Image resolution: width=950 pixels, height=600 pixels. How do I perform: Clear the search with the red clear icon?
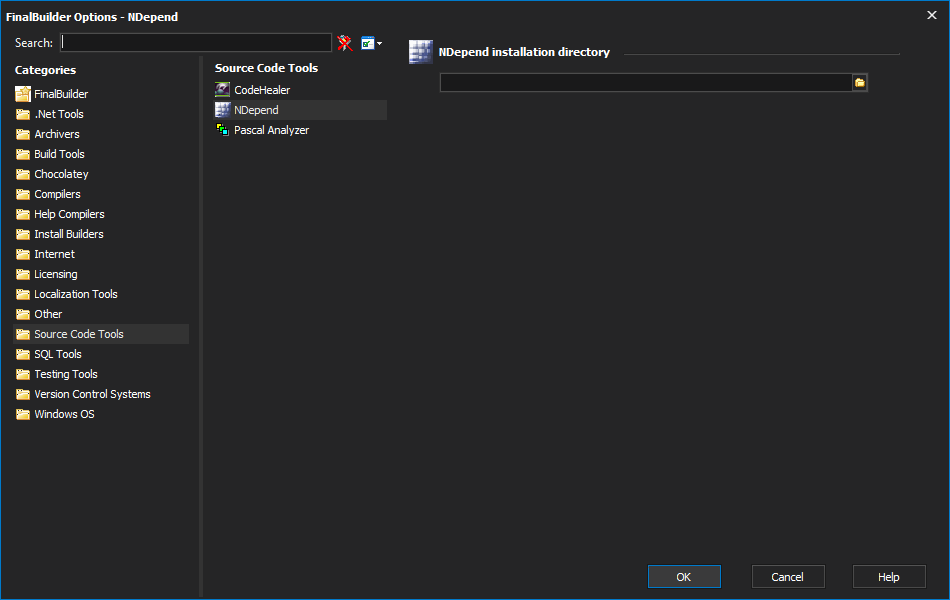pos(345,43)
